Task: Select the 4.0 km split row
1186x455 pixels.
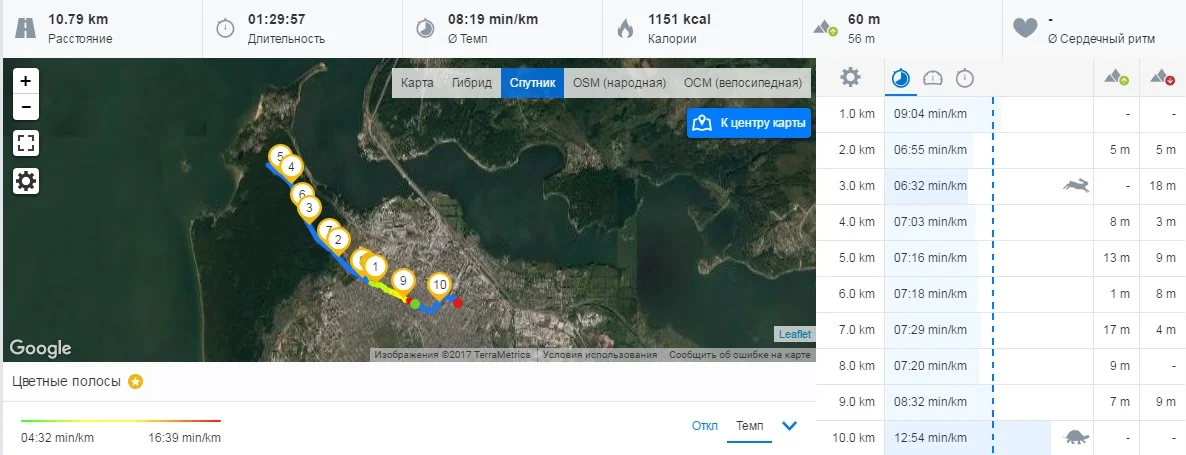Action: (1001, 222)
